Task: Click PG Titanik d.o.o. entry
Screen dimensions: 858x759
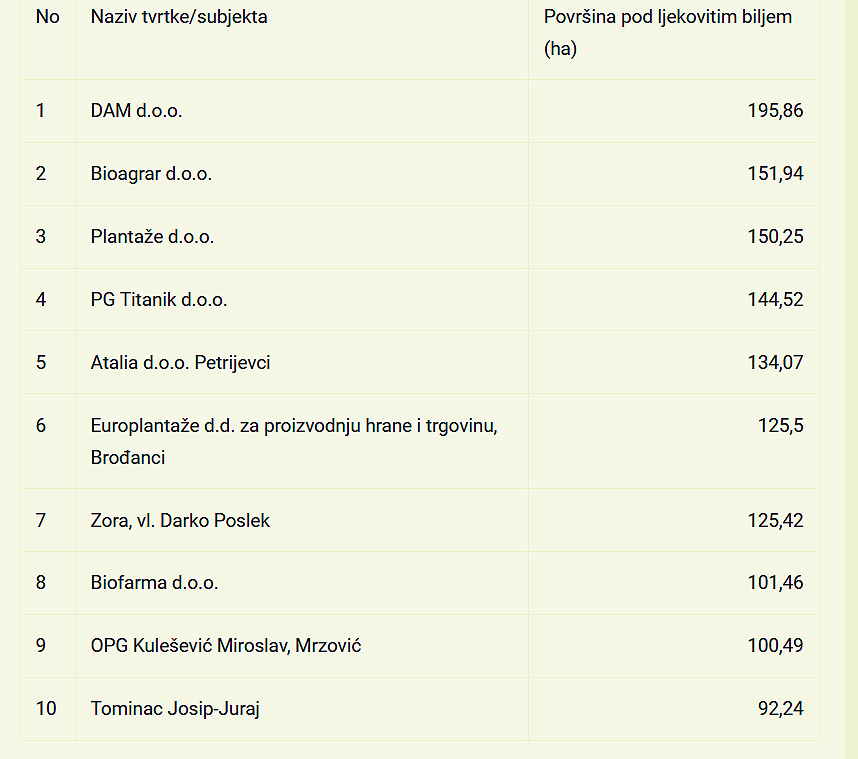Action: tap(159, 299)
